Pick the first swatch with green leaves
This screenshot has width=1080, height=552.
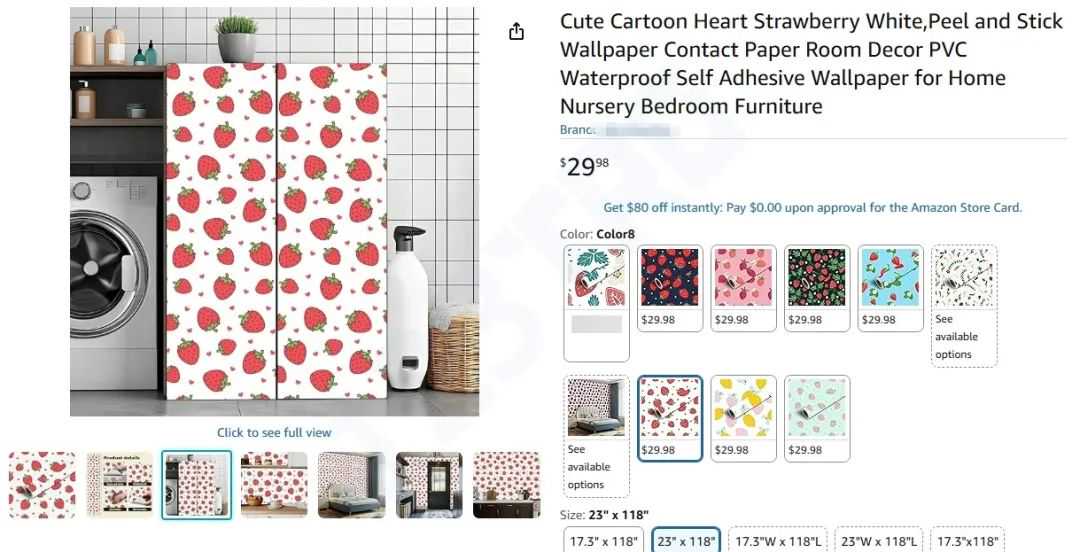point(596,303)
